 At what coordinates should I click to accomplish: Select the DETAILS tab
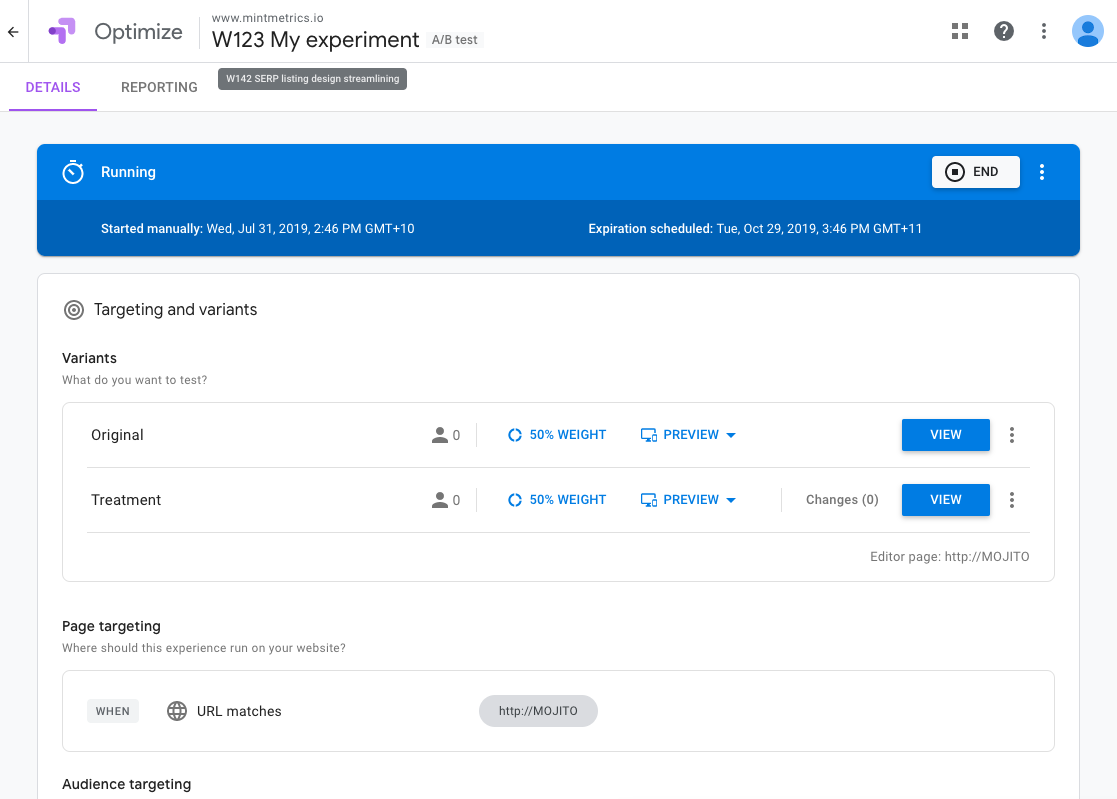coord(52,87)
